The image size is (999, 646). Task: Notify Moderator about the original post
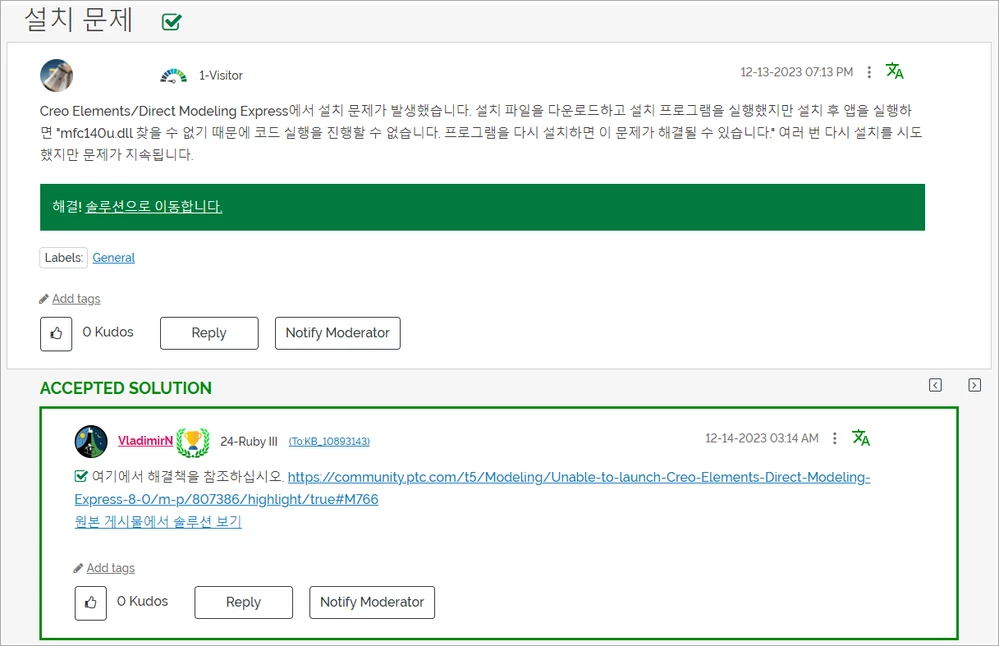tap(338, 333)
